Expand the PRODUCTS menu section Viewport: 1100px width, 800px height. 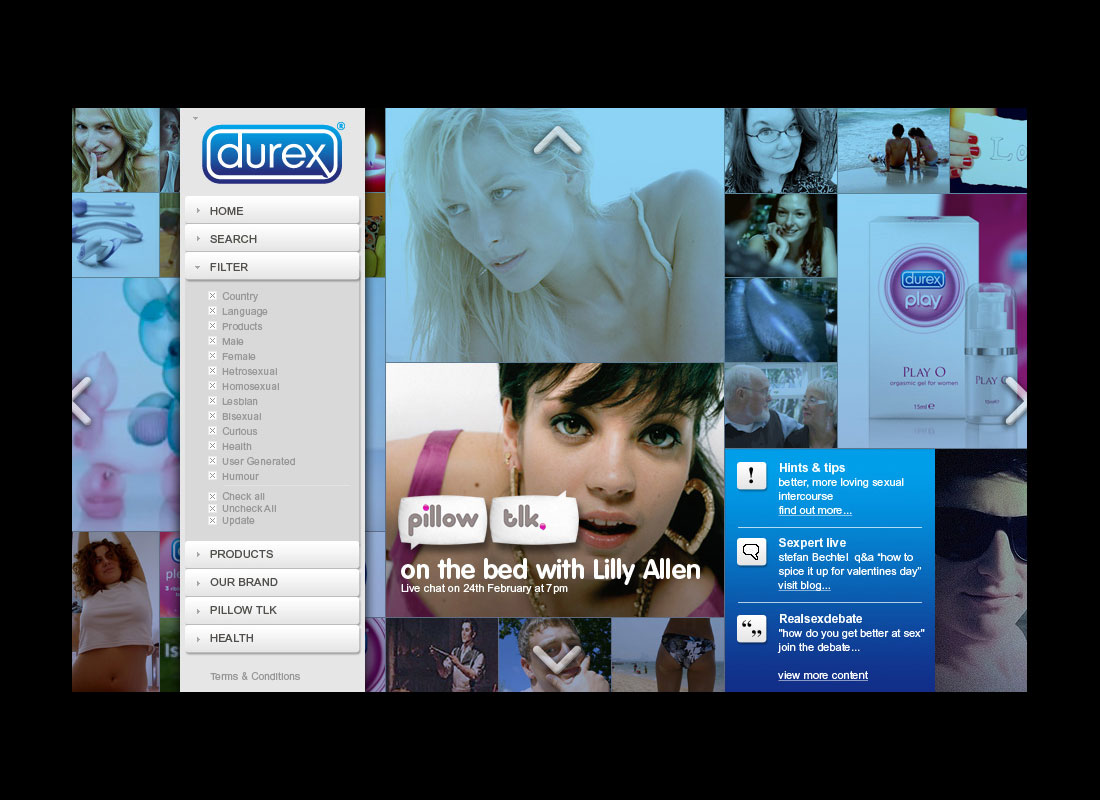click(272, 554)
